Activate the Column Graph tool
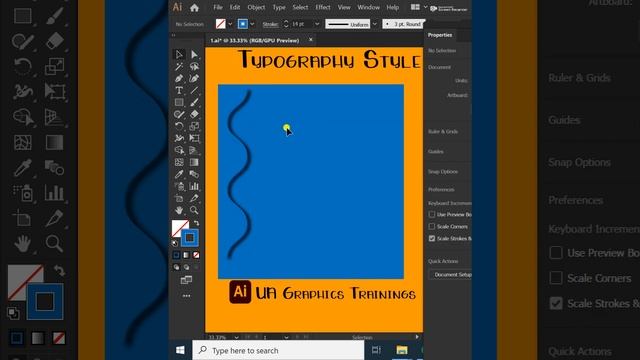Screen dimensions: 640x360 194,187
